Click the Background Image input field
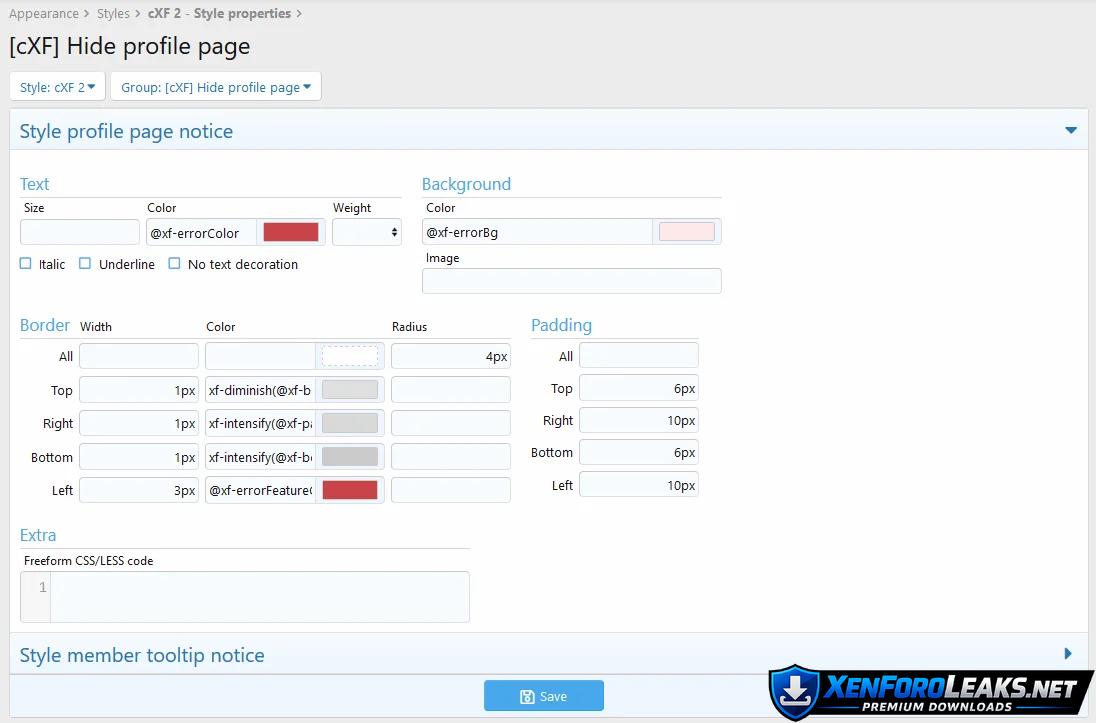The width and height of the screenshot is (1096, 723). pos(571,281)
